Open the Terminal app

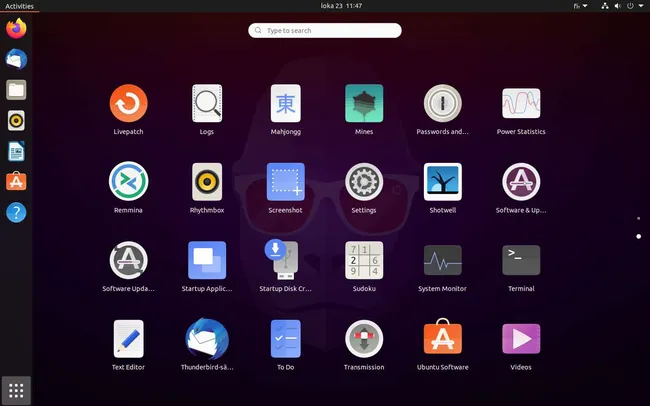[521, 260]
